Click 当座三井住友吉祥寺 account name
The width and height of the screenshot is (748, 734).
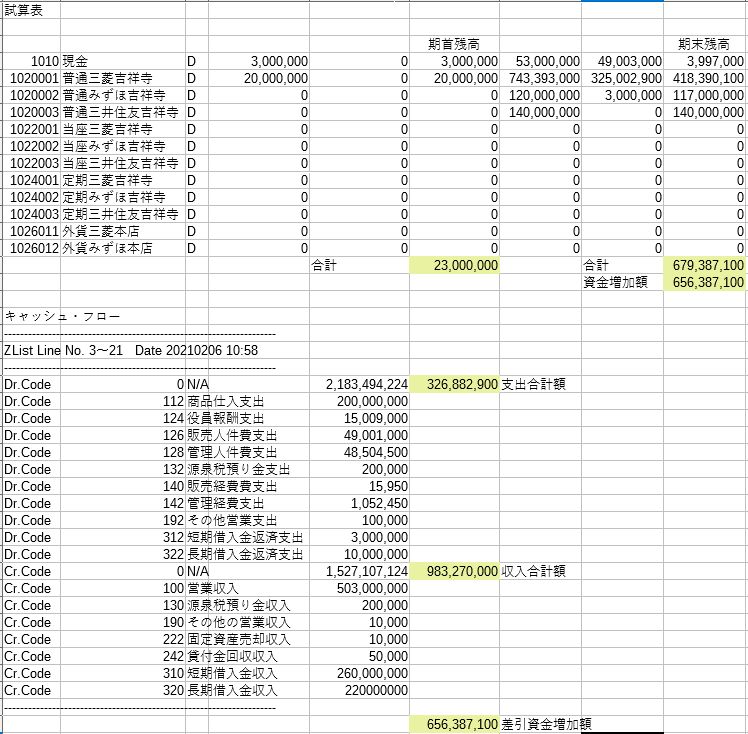(x=120, y=164)
